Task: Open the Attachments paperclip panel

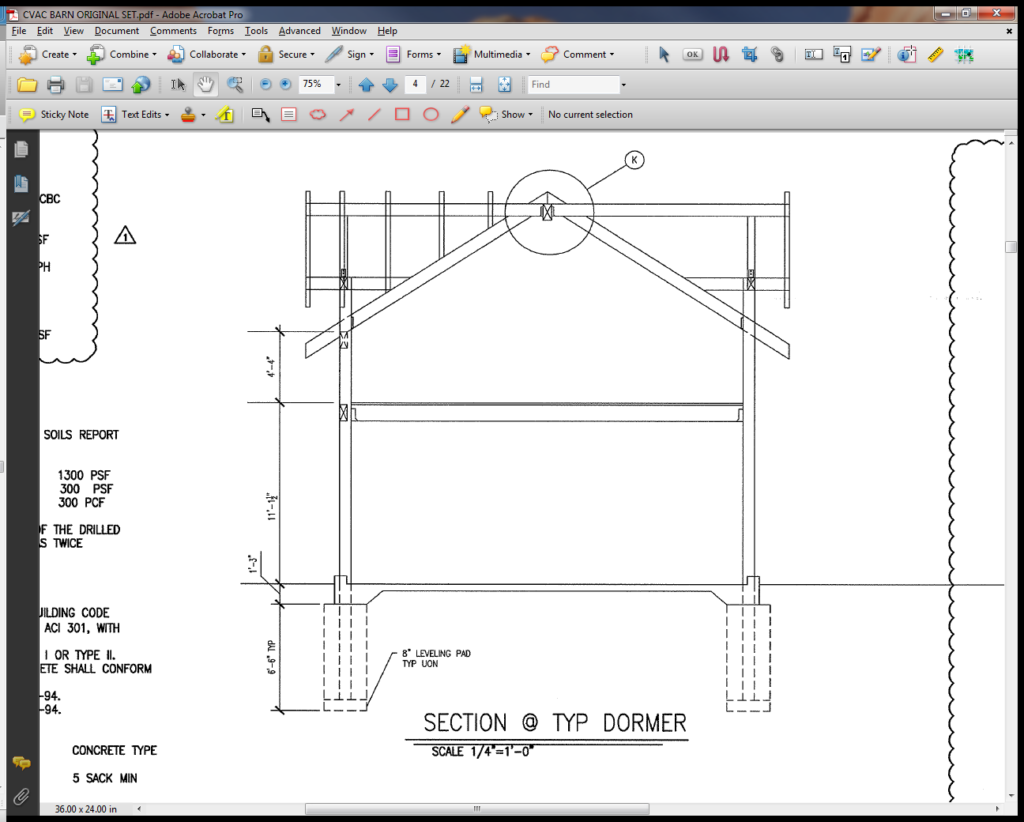Action: tap(21, 796)
